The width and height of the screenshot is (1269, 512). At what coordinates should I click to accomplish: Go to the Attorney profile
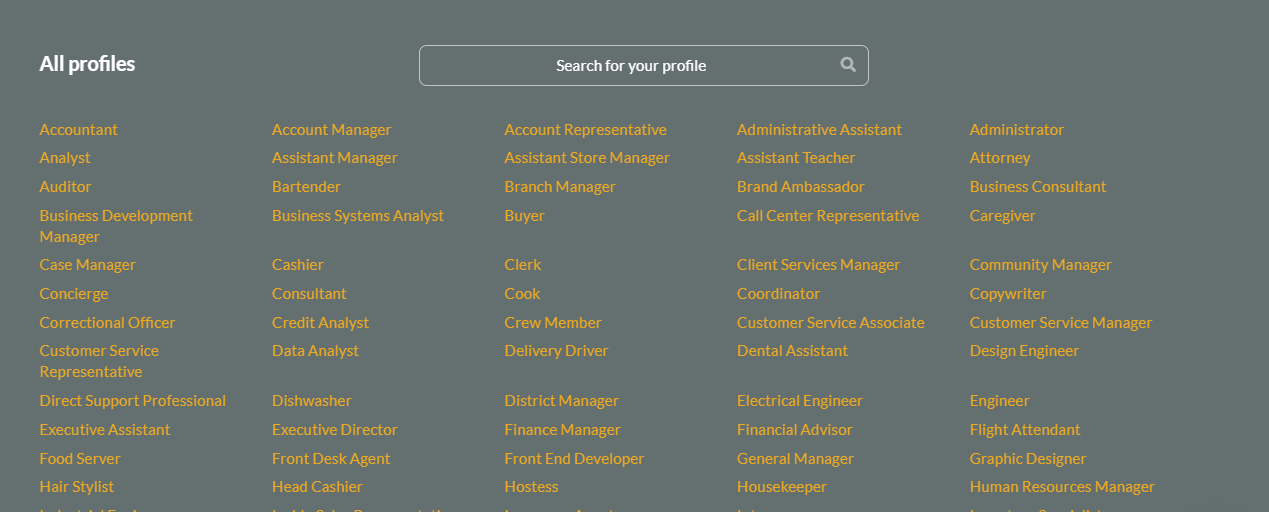(999, 158)
